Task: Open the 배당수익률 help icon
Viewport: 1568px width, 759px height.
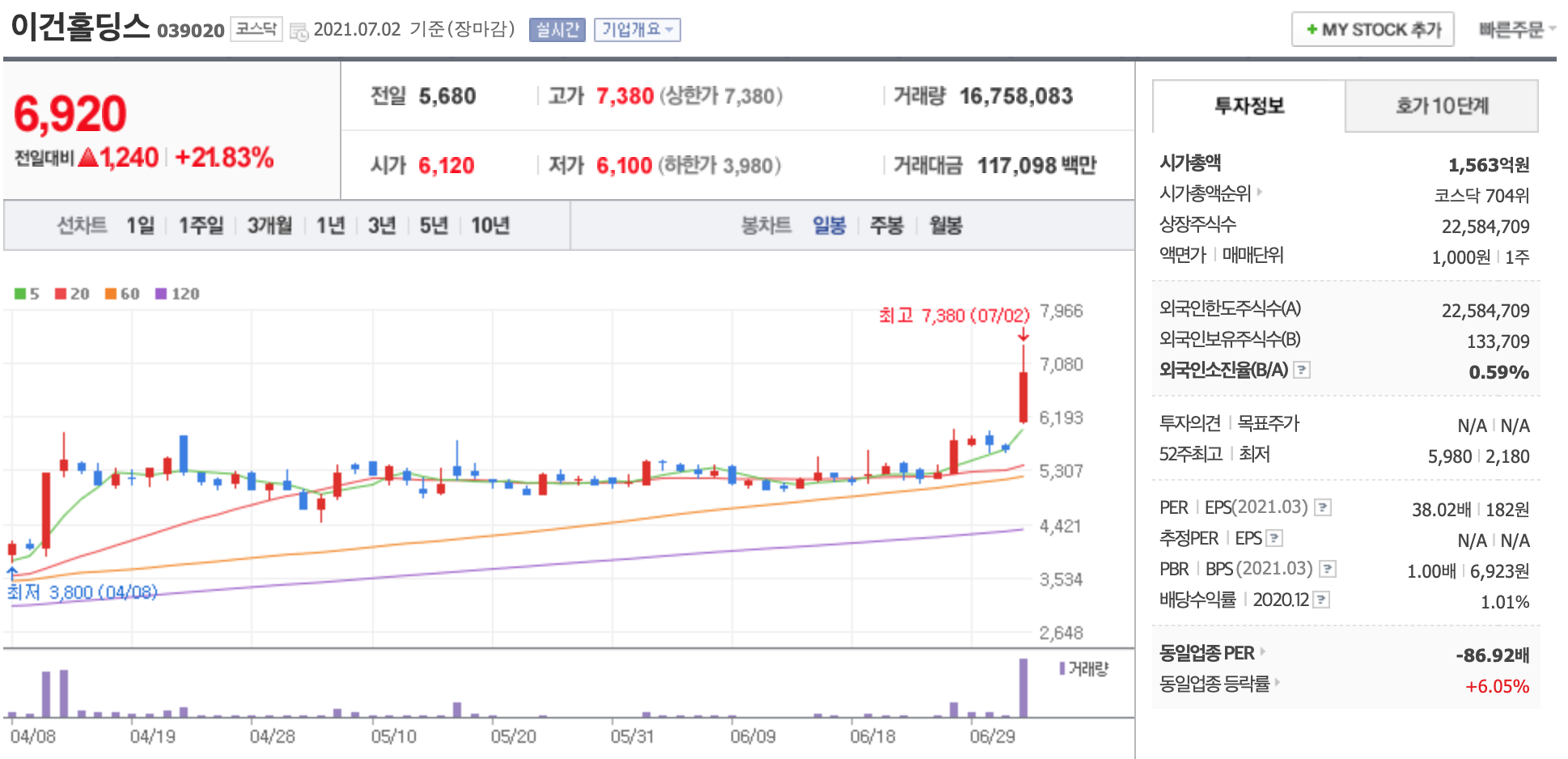Action: [x=1321, y=600]
